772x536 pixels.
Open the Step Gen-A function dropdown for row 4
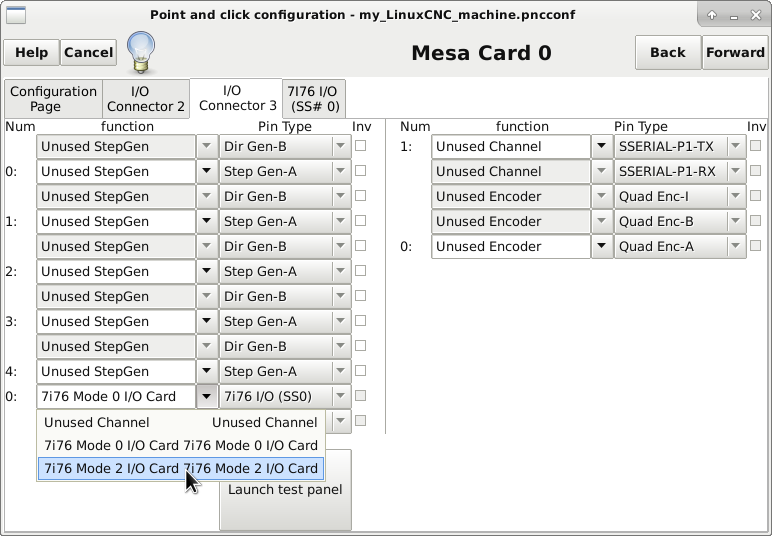coord(206,371)
